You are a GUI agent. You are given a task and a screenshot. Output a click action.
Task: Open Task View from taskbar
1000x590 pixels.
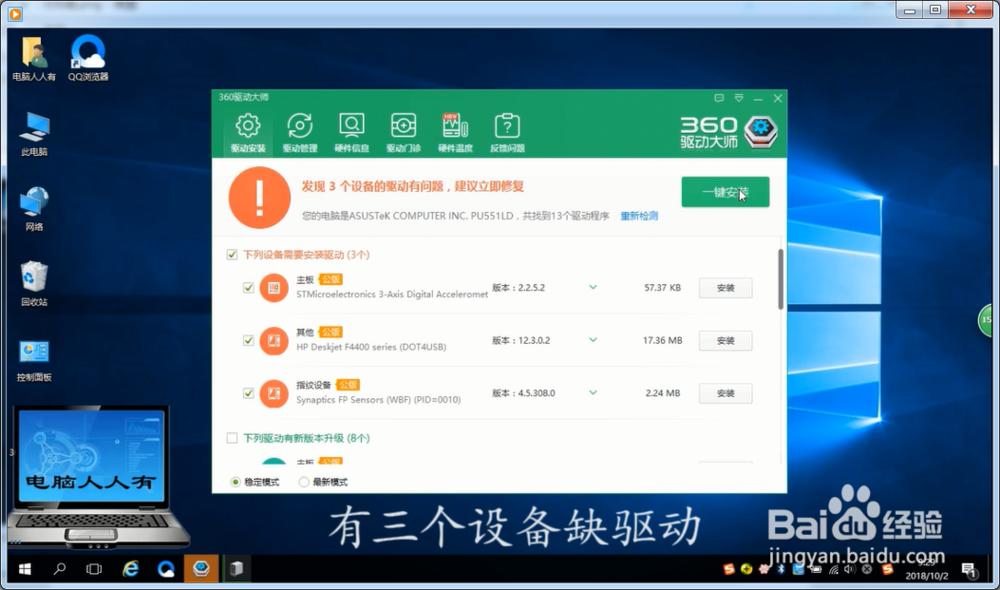(94, 569)
